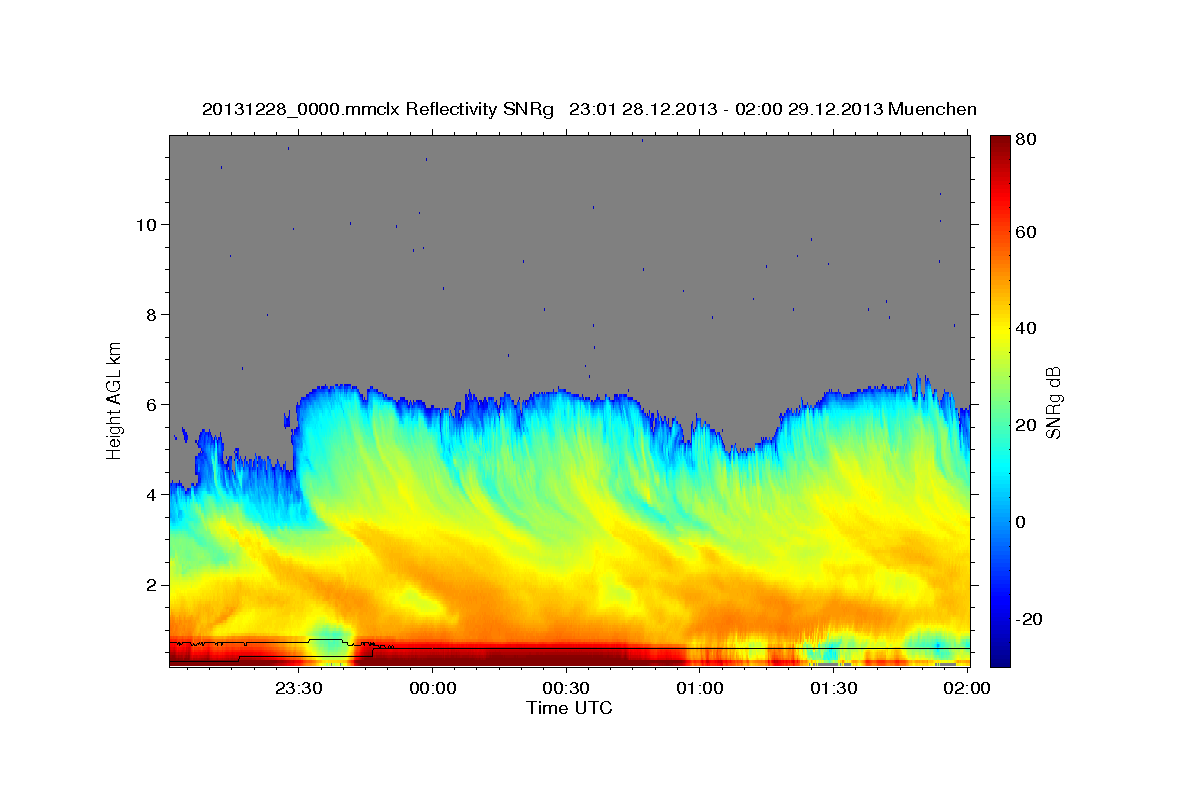Select the 'Height AGL km' axis label

114,400
